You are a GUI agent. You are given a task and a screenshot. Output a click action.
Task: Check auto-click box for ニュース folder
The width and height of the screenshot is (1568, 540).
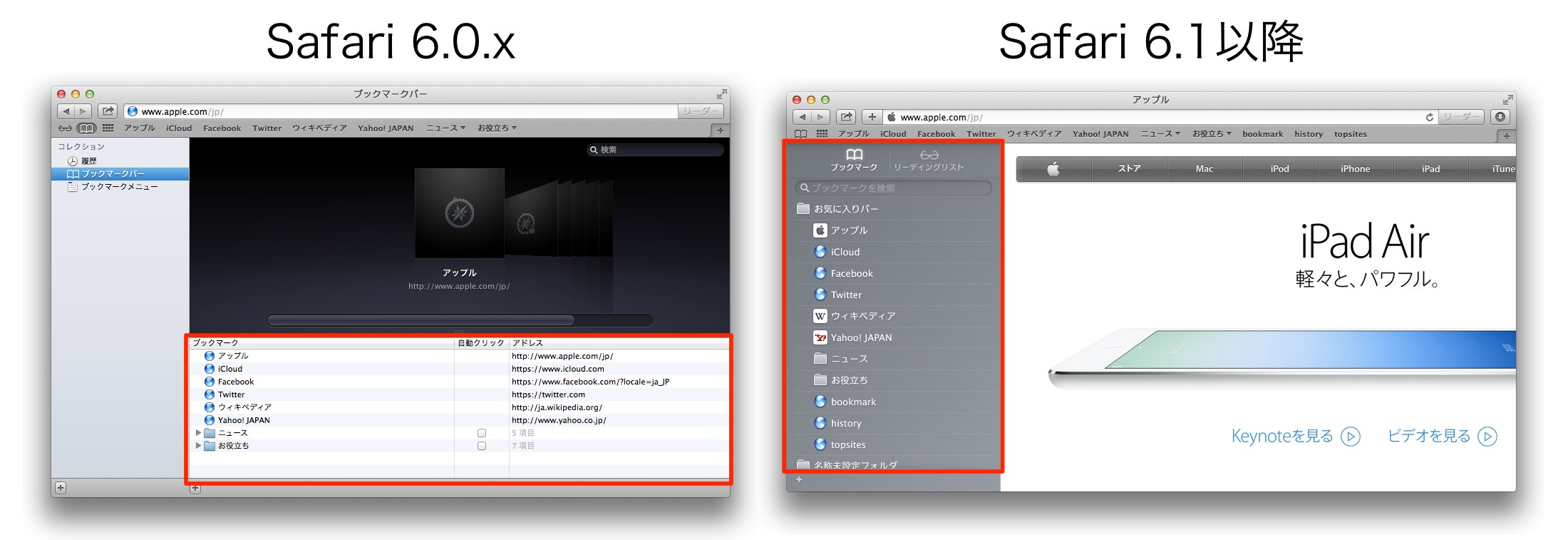pos(482,433)
